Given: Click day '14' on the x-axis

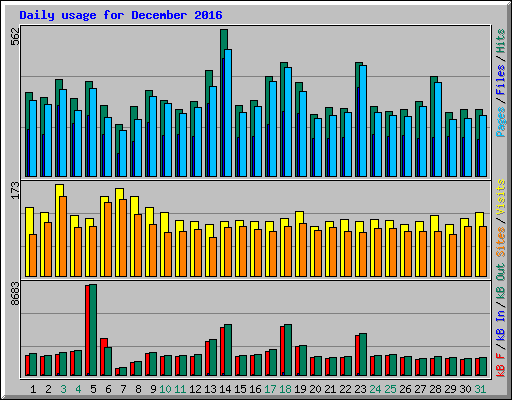Looking at the screenshot, I should (225, 389).
